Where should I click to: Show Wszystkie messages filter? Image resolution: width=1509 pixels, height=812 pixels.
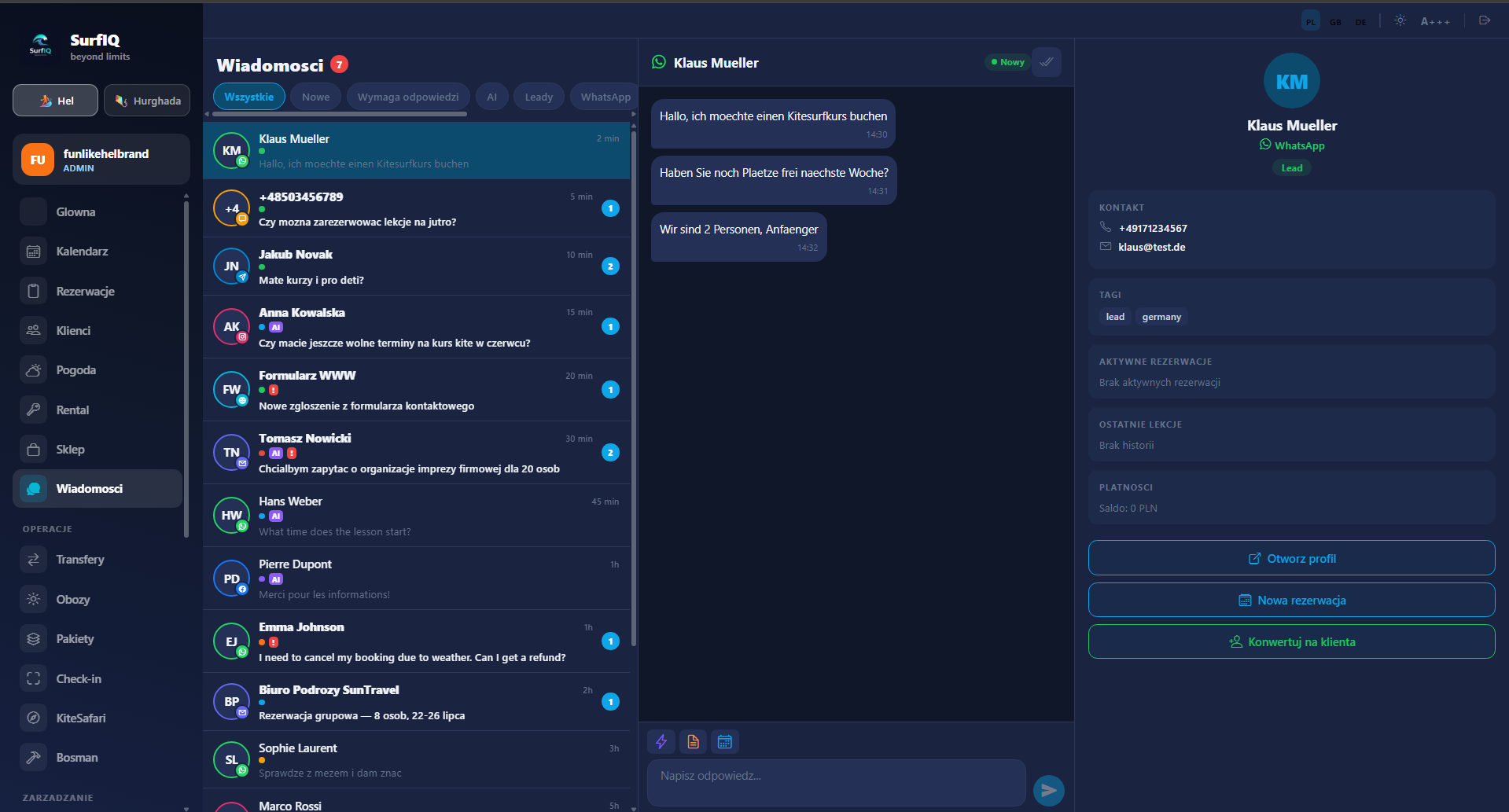click(249, 97)
